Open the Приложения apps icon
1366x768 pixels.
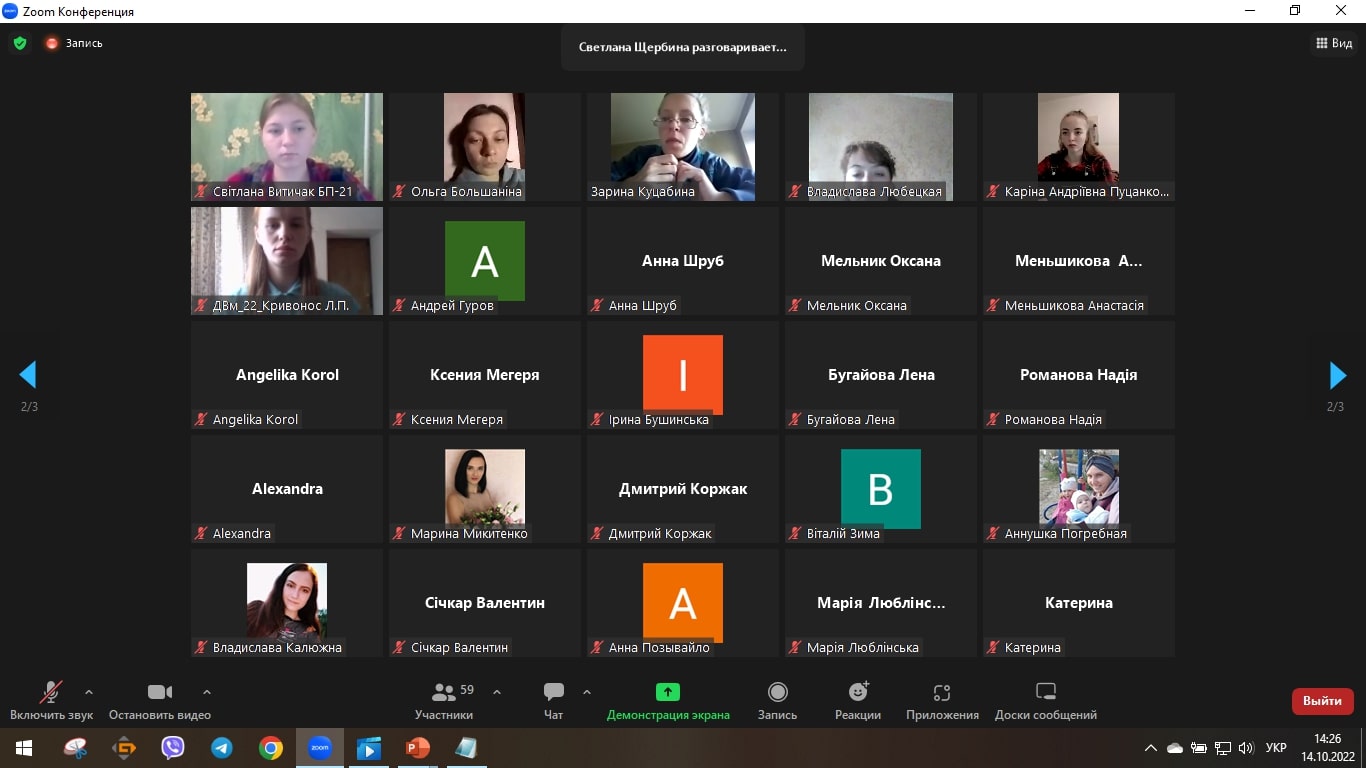pos(941,692)
